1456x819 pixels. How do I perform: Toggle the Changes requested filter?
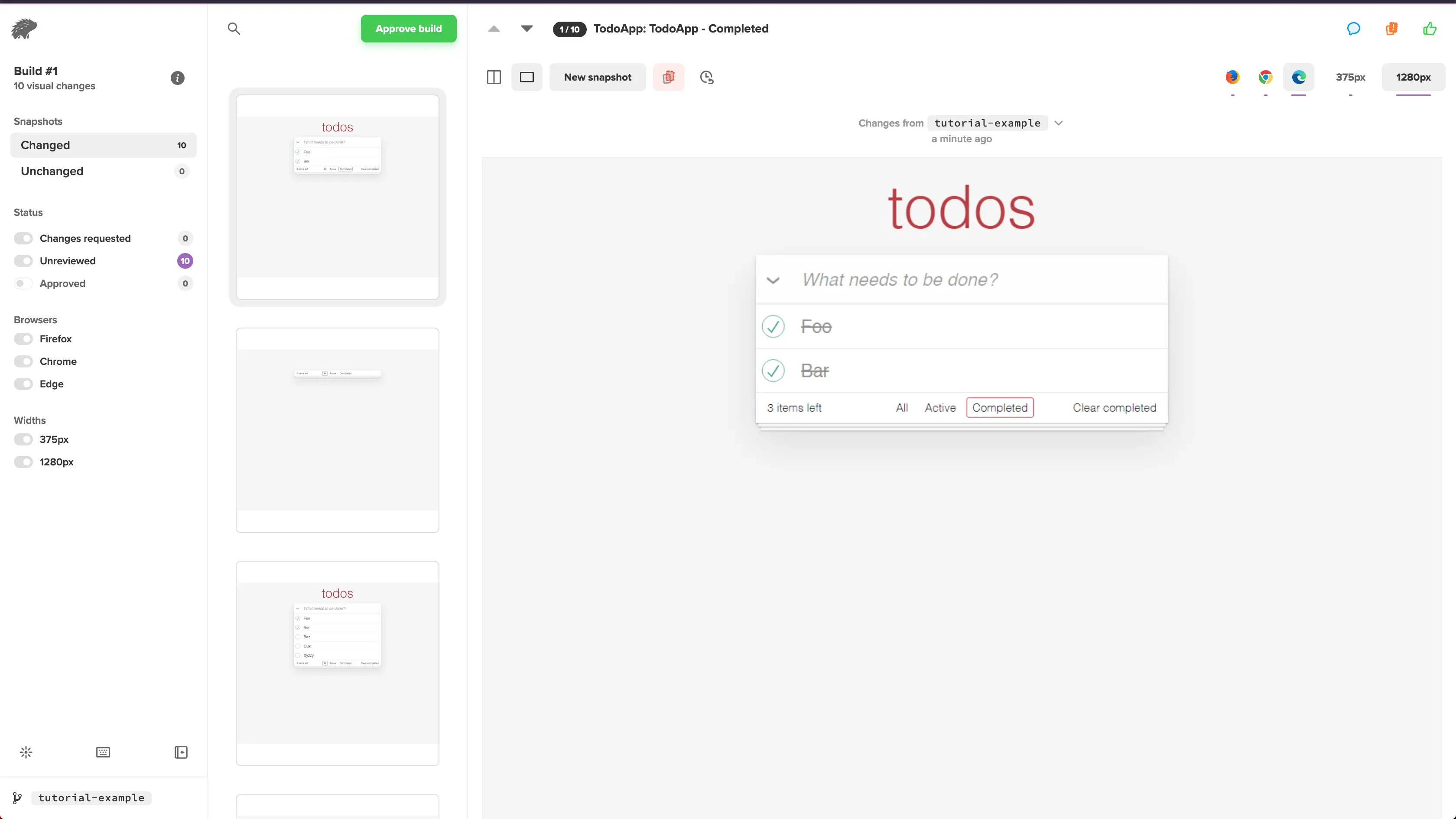tap(24, 238)
